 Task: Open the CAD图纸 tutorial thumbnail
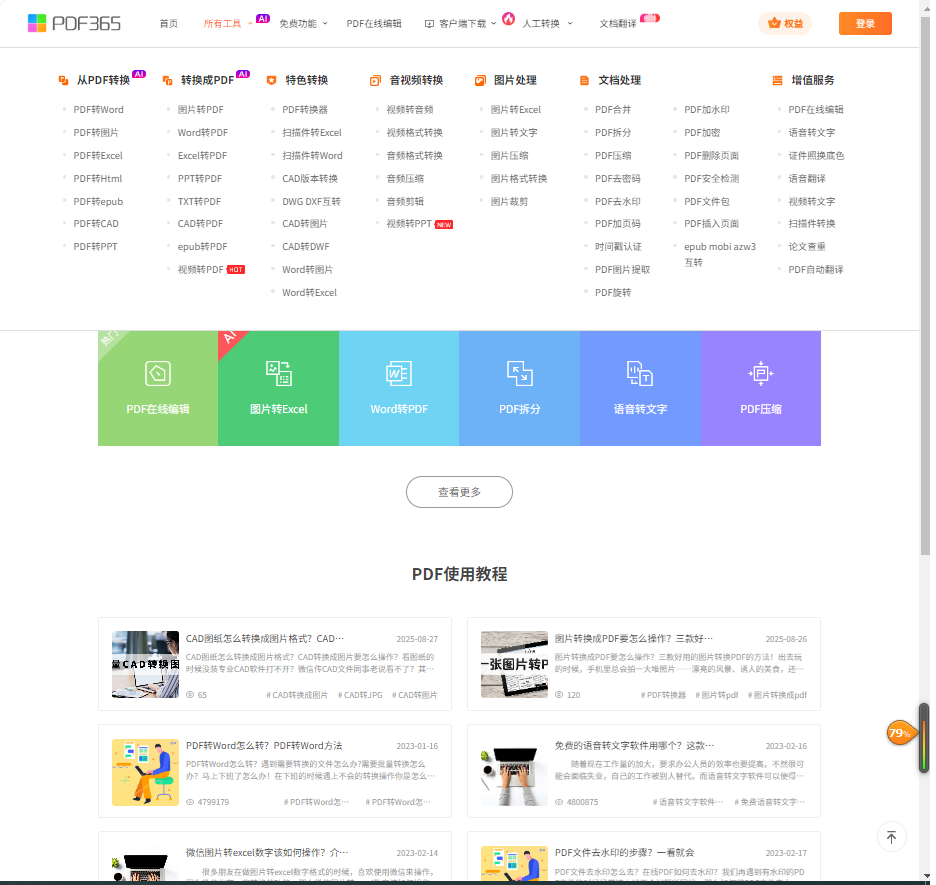[x=145, y=664]
